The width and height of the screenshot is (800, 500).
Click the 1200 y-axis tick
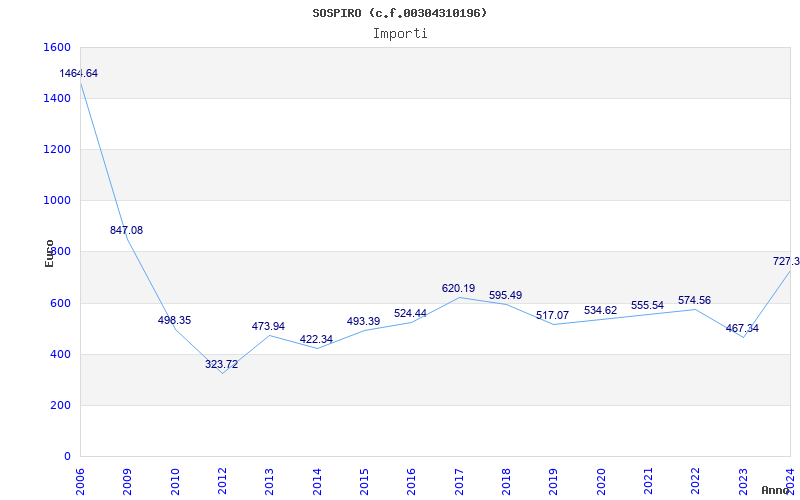coord(57,149)
